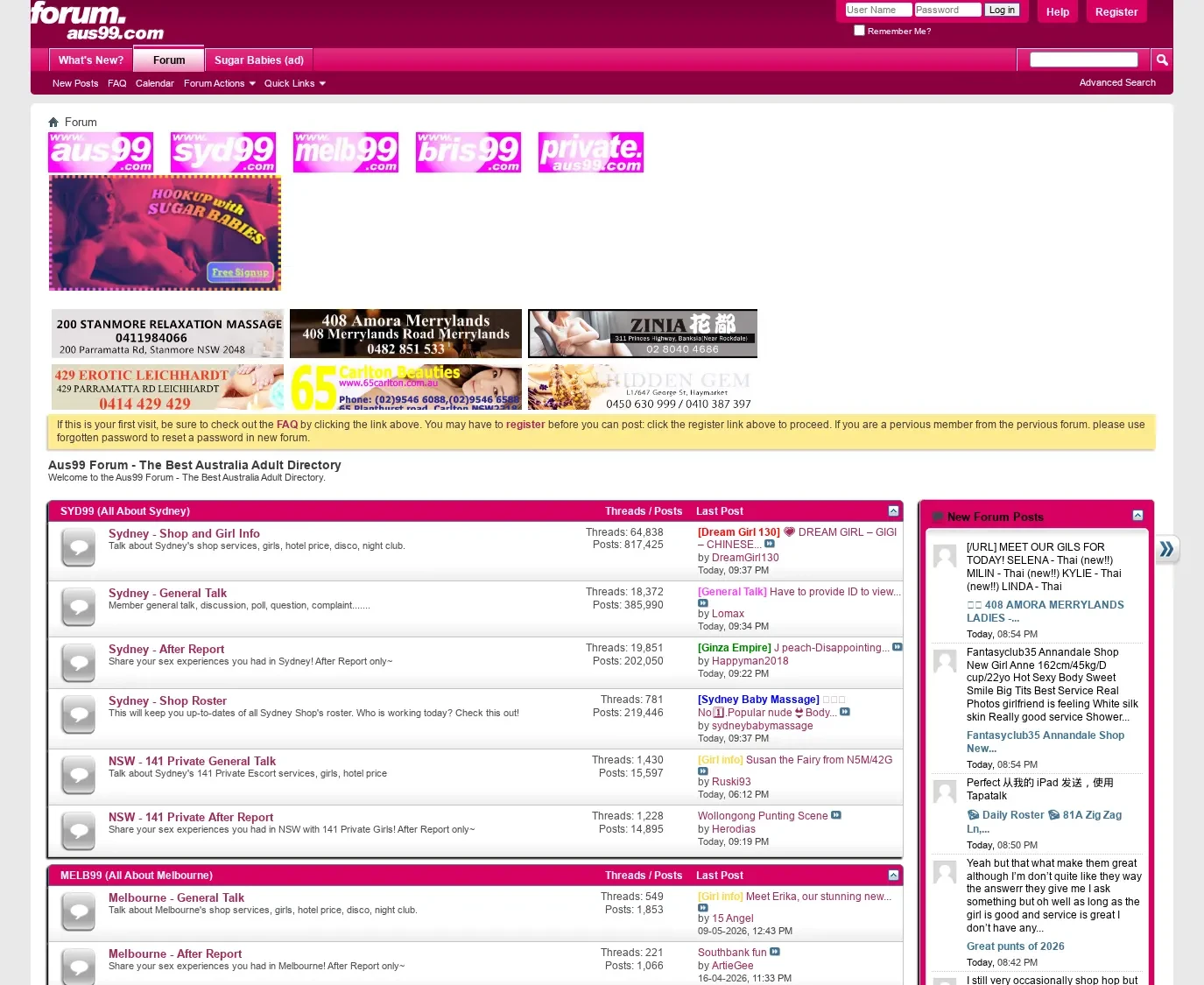The image size is (1204, 985).
Task: Click the forum status icon for Sydney - General Talk
Action: 79,607
